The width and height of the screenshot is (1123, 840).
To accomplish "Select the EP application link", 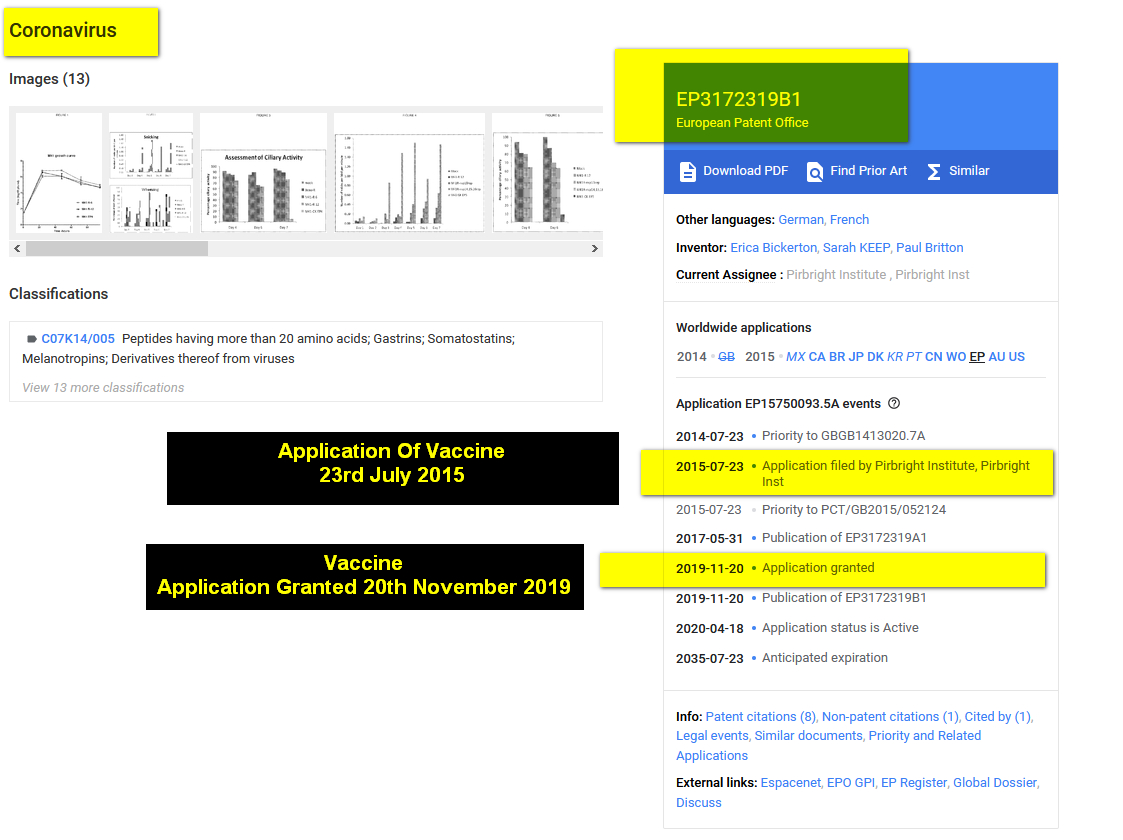I will 978,357.
